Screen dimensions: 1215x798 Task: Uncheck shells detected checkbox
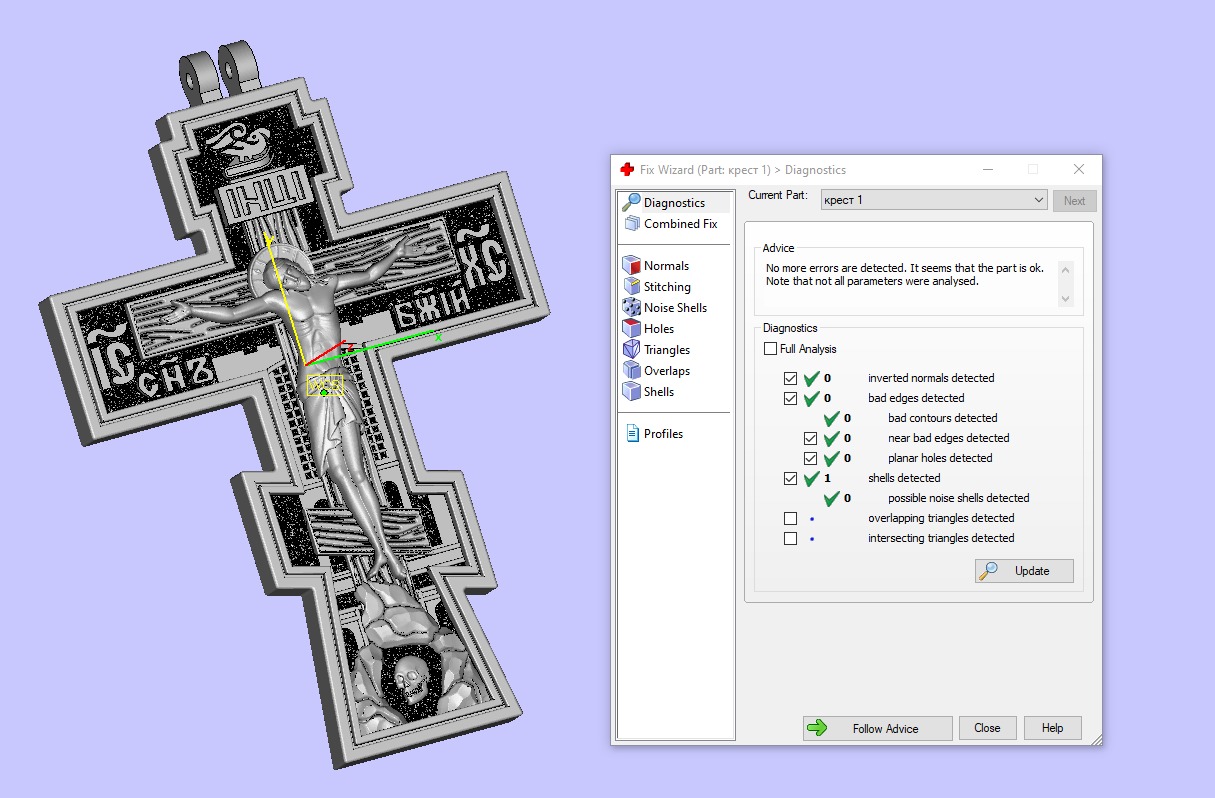(791, 478)
